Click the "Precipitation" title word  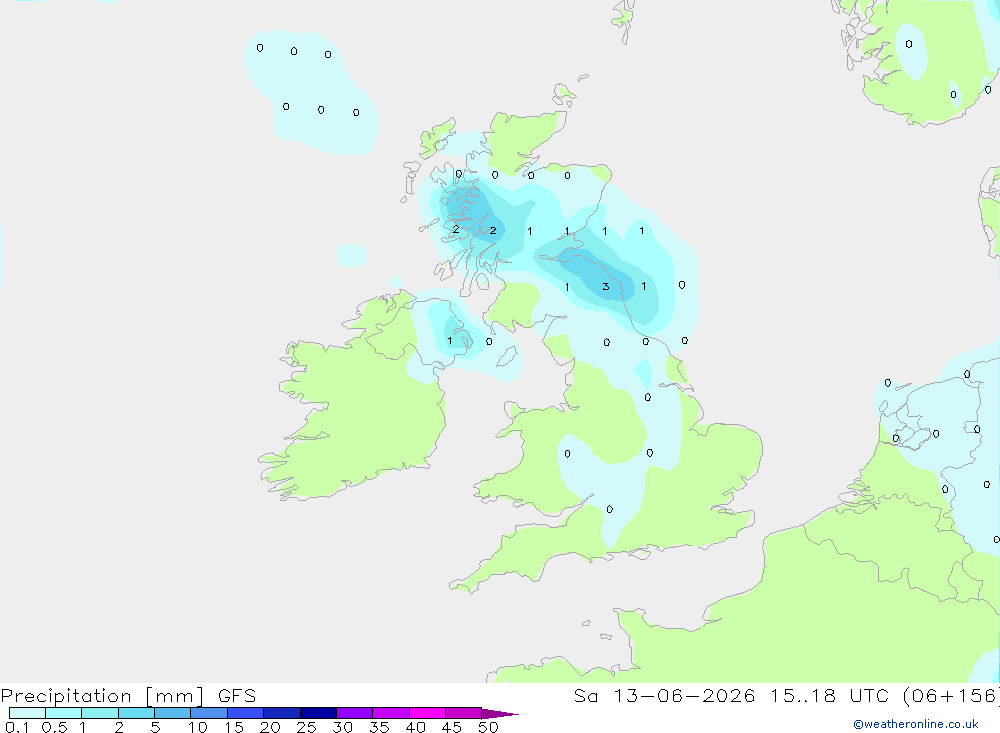click(66, 696)
